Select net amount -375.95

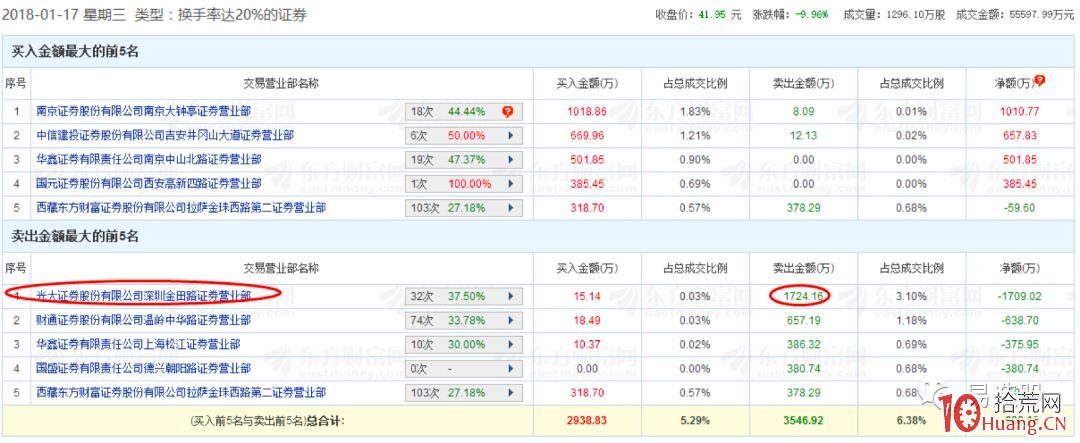coord(1017,344)
